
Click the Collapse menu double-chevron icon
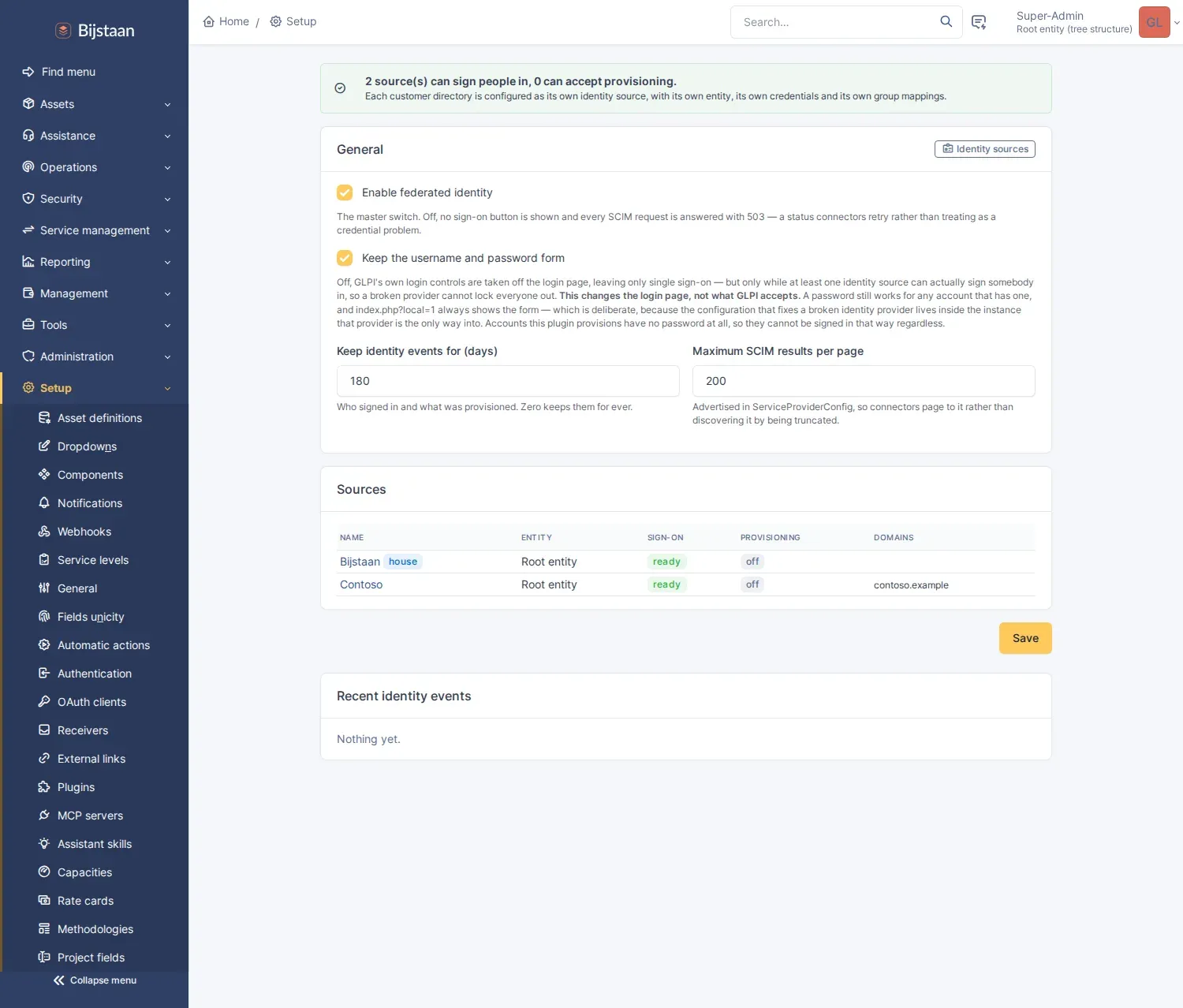coord(59,980)
